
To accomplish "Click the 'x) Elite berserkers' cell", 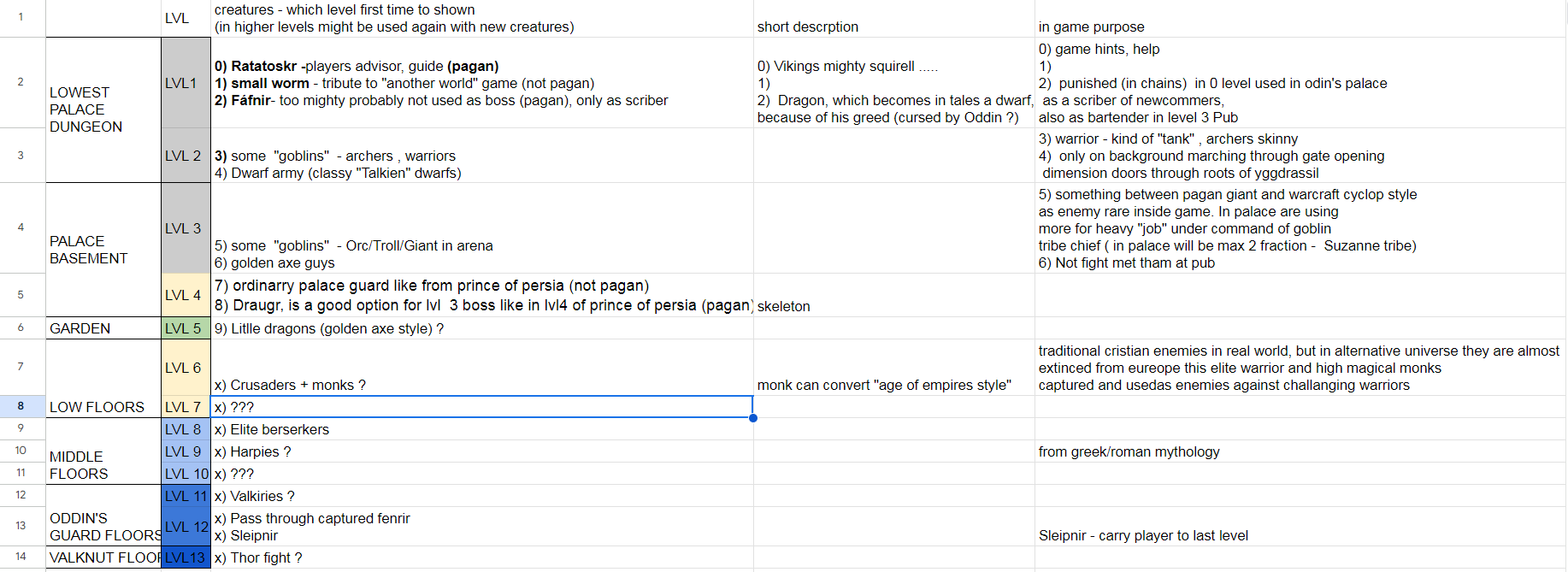I will click(x=481, y=429).
